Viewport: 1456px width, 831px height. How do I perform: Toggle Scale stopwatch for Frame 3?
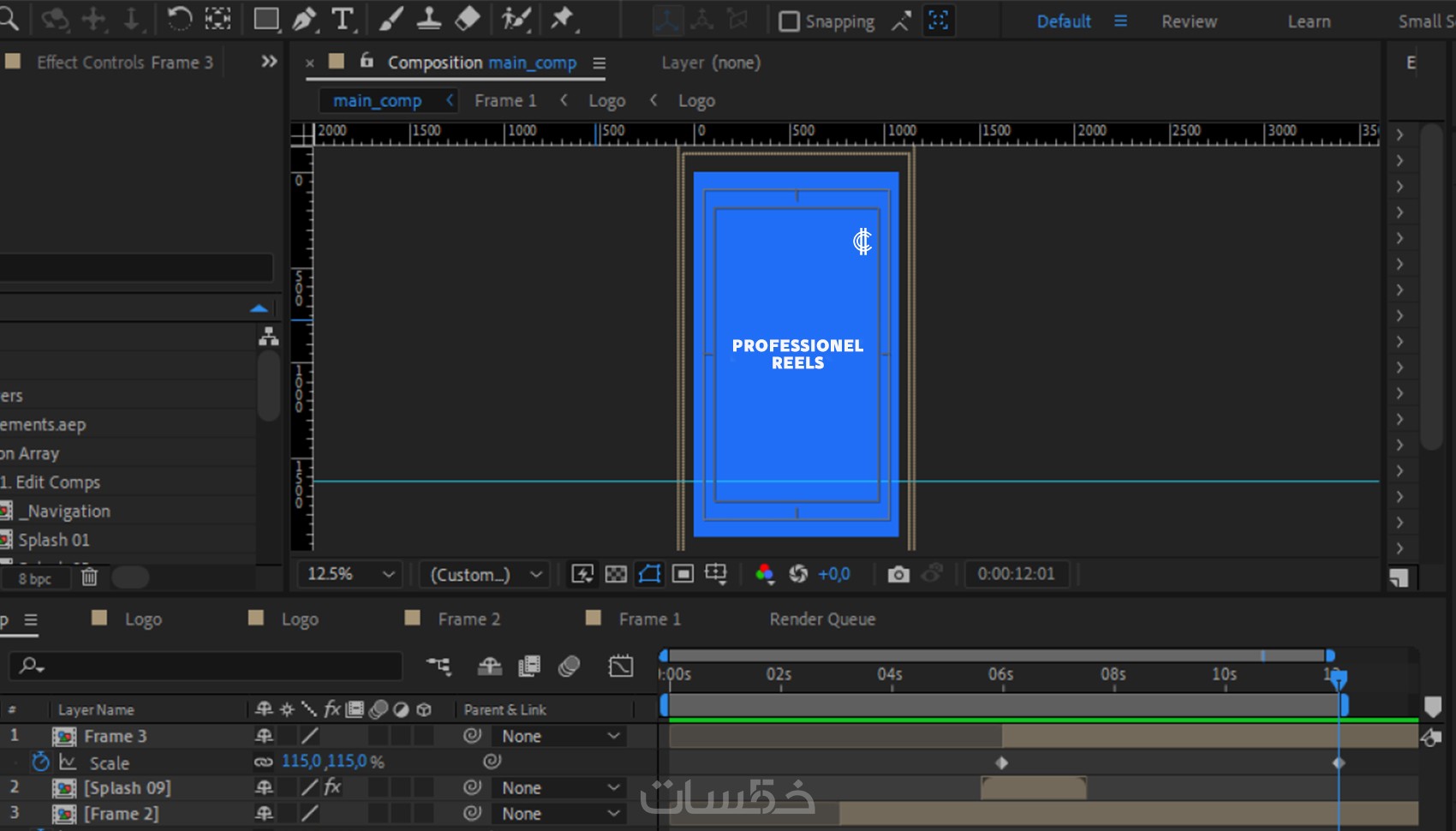click(x=40, y=762)
